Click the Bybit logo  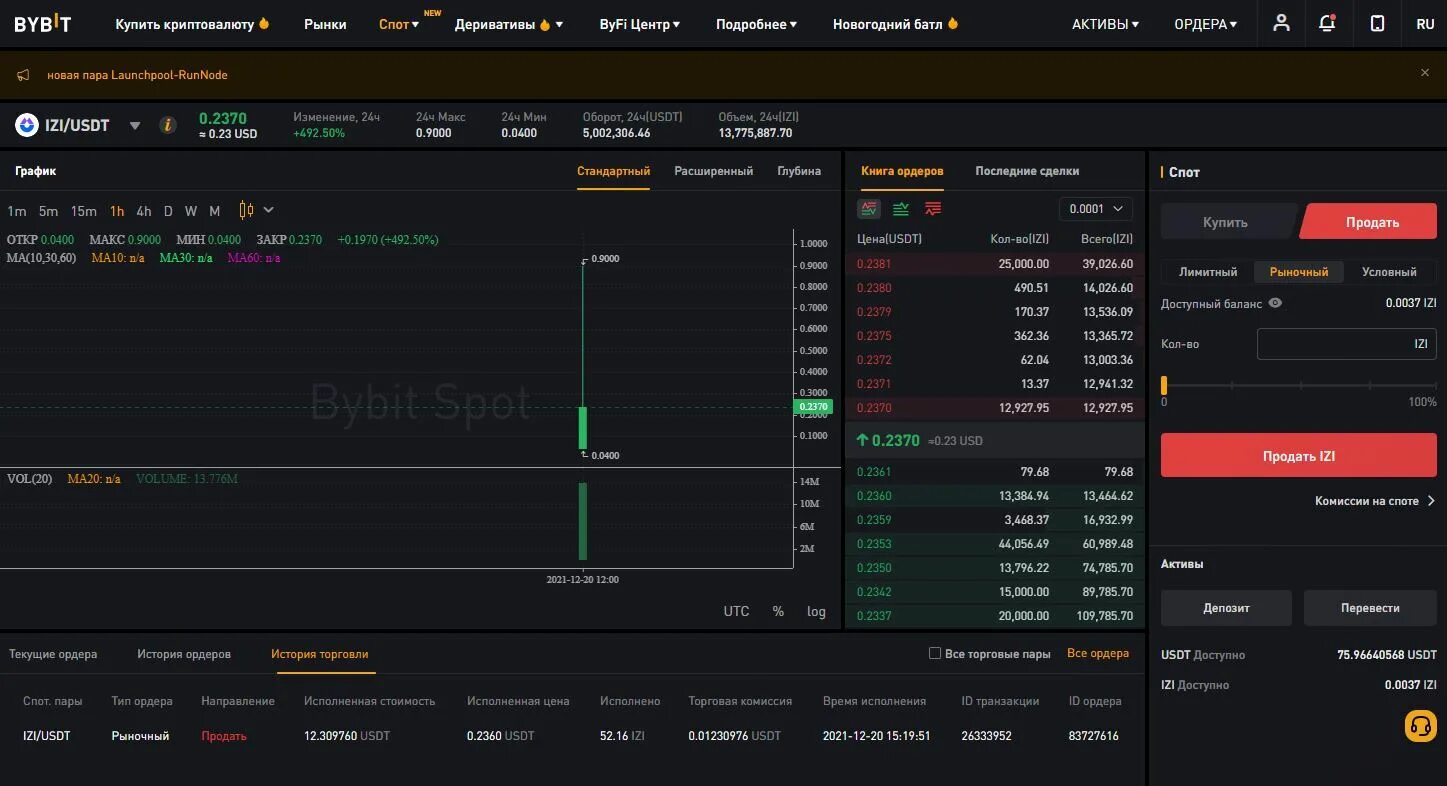click(x=42, y=24)
